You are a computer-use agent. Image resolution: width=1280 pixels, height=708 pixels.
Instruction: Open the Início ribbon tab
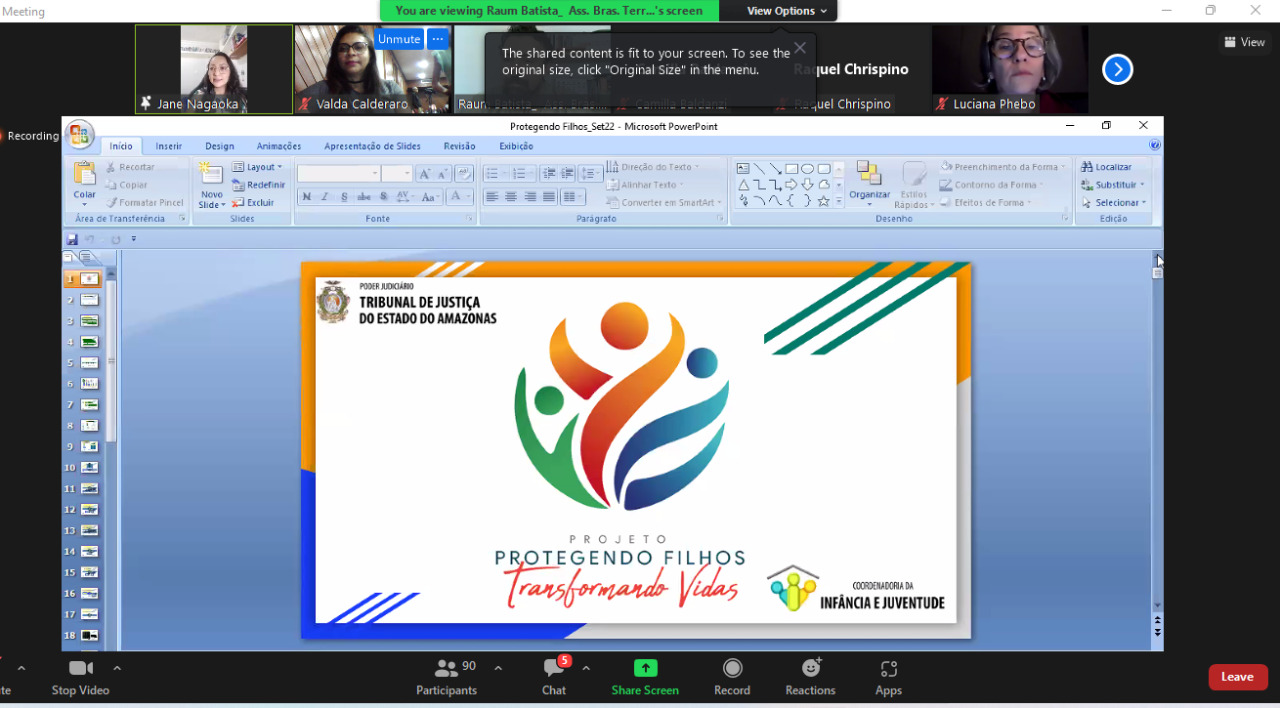(x=121, y=146)
